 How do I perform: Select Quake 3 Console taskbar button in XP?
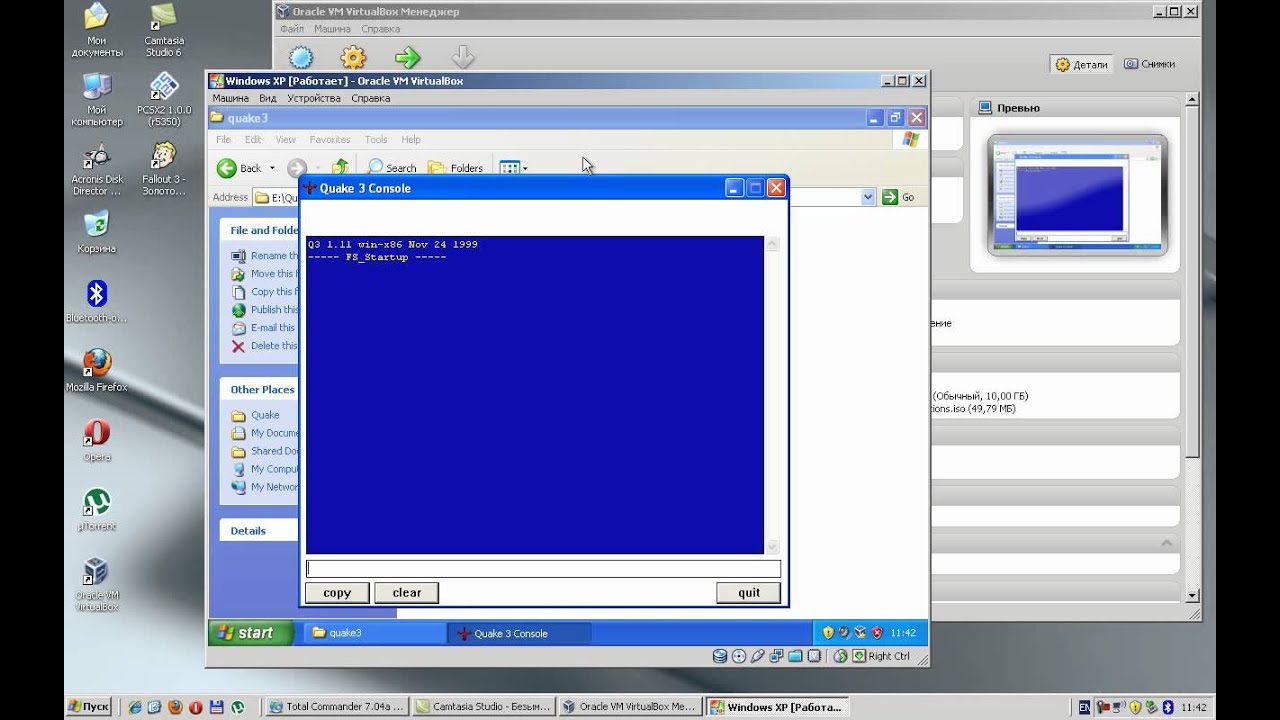tap(520, 633)
